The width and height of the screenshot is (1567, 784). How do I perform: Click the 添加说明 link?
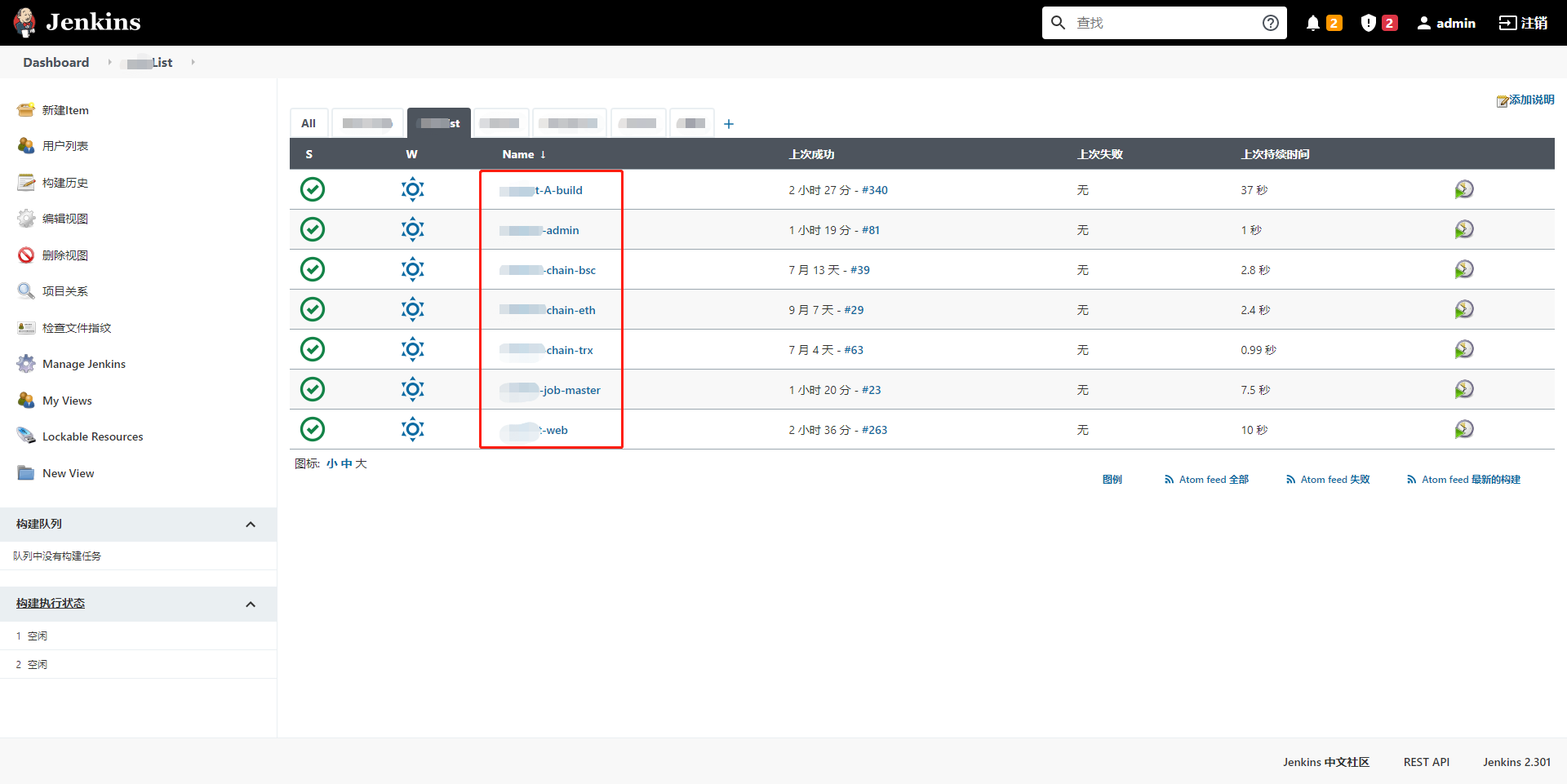point(1525,100)
